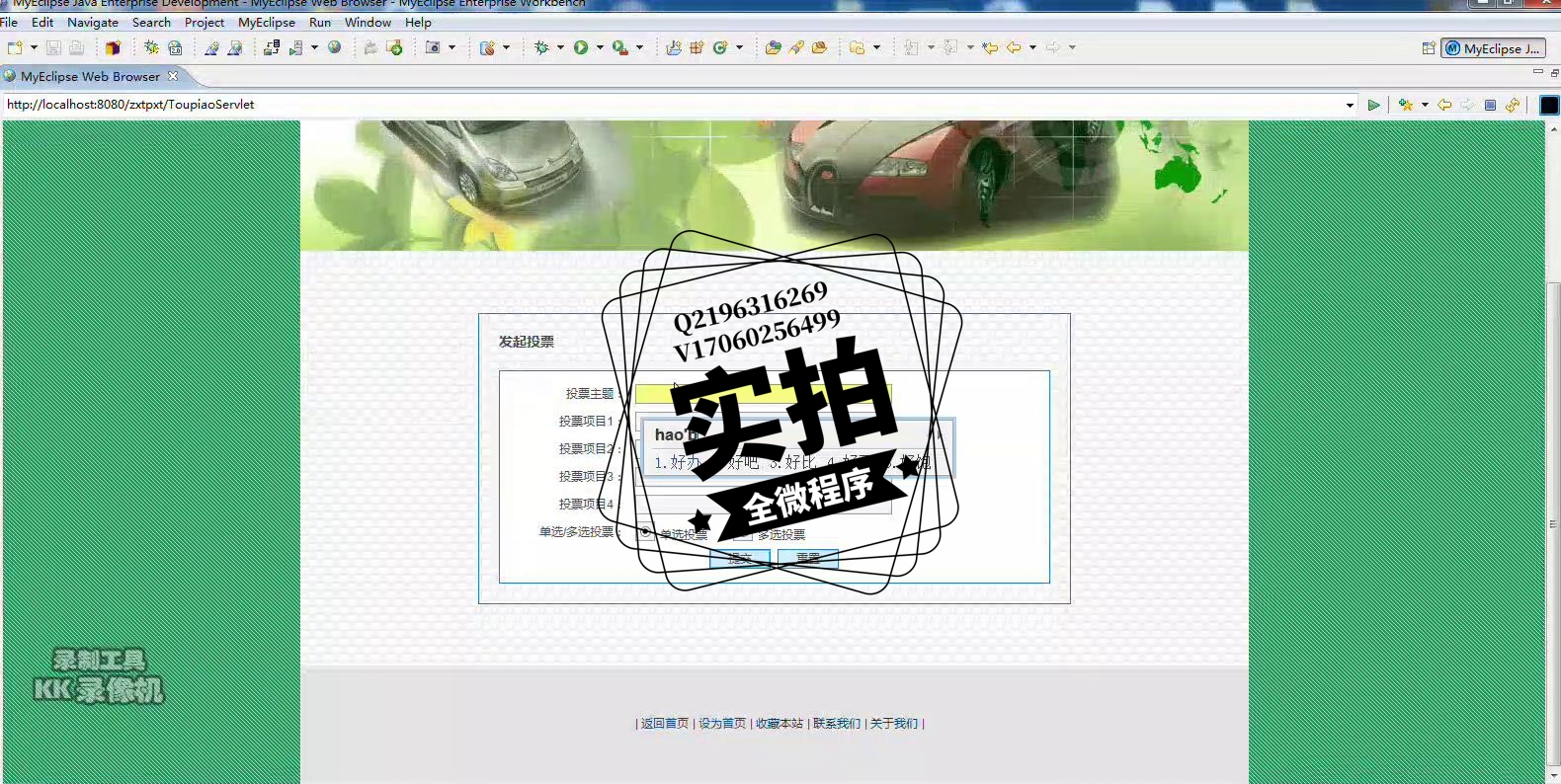Click the black square icon beside refresh
The width and height of the screenshot is (1561, 784).
click(x=1549, y=105)
